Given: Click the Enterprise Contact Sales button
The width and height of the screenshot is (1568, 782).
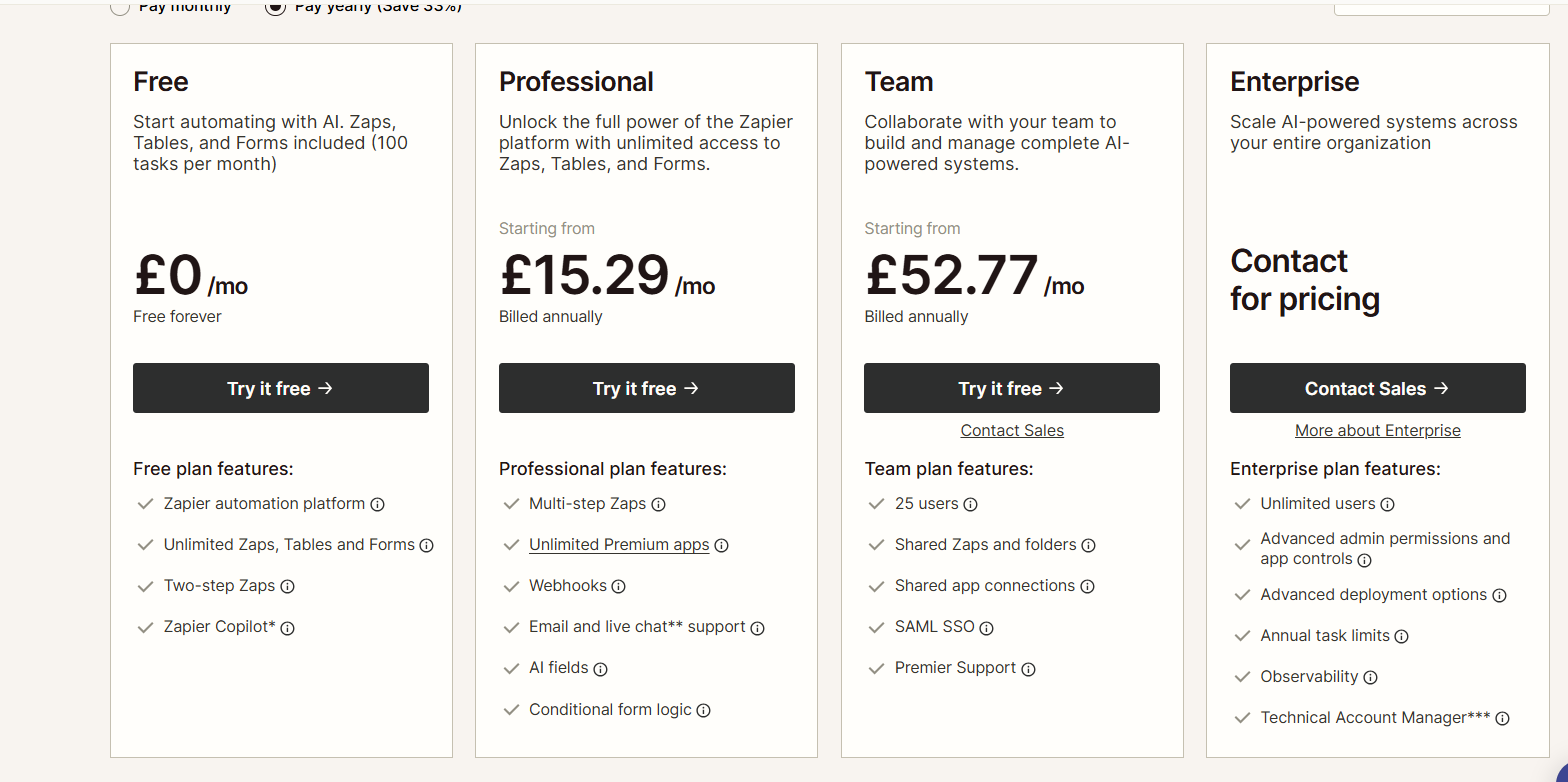Looking at the screenshot, I should (1377, 388).
